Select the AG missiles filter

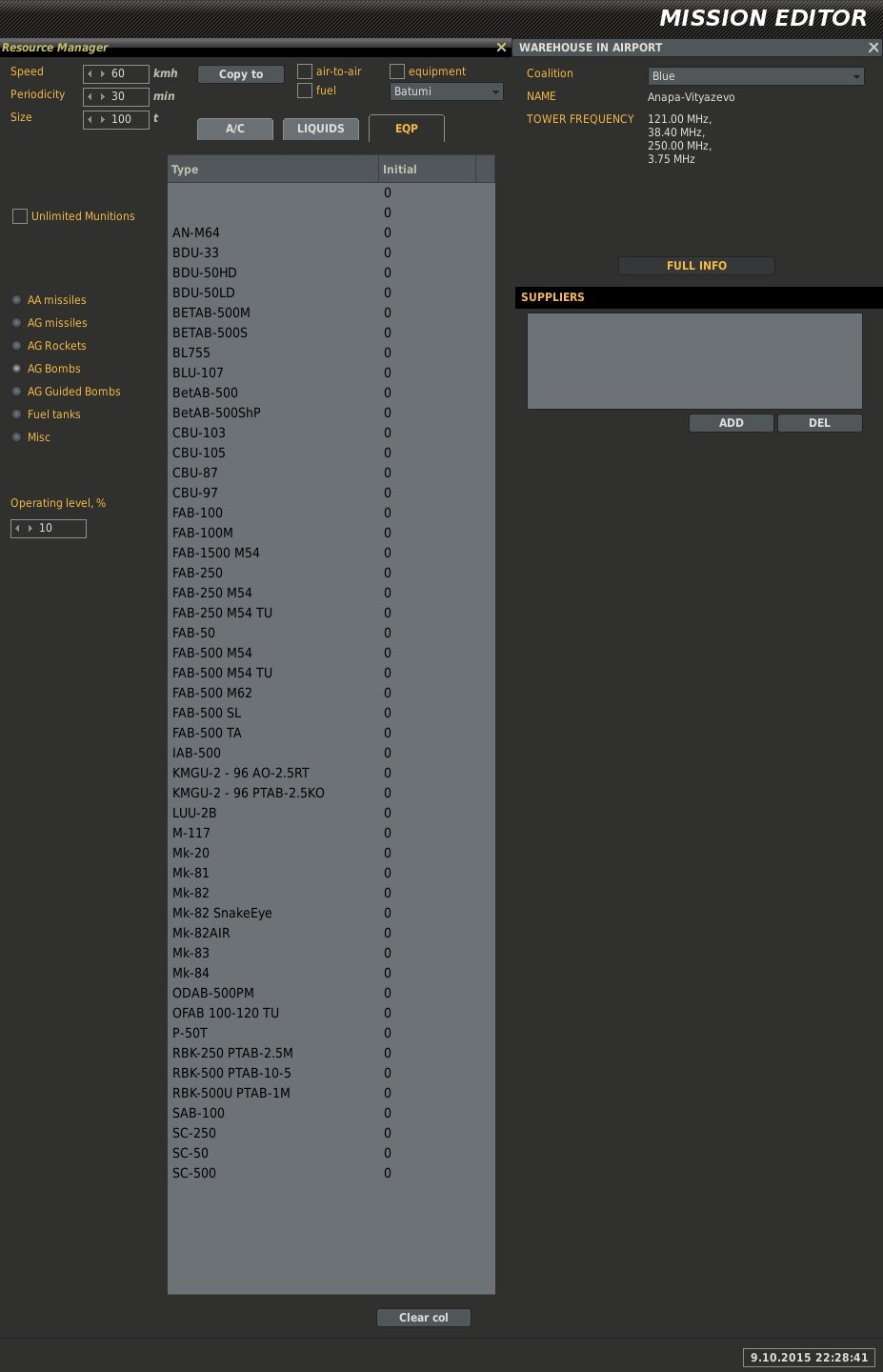[x=17, y=323]
